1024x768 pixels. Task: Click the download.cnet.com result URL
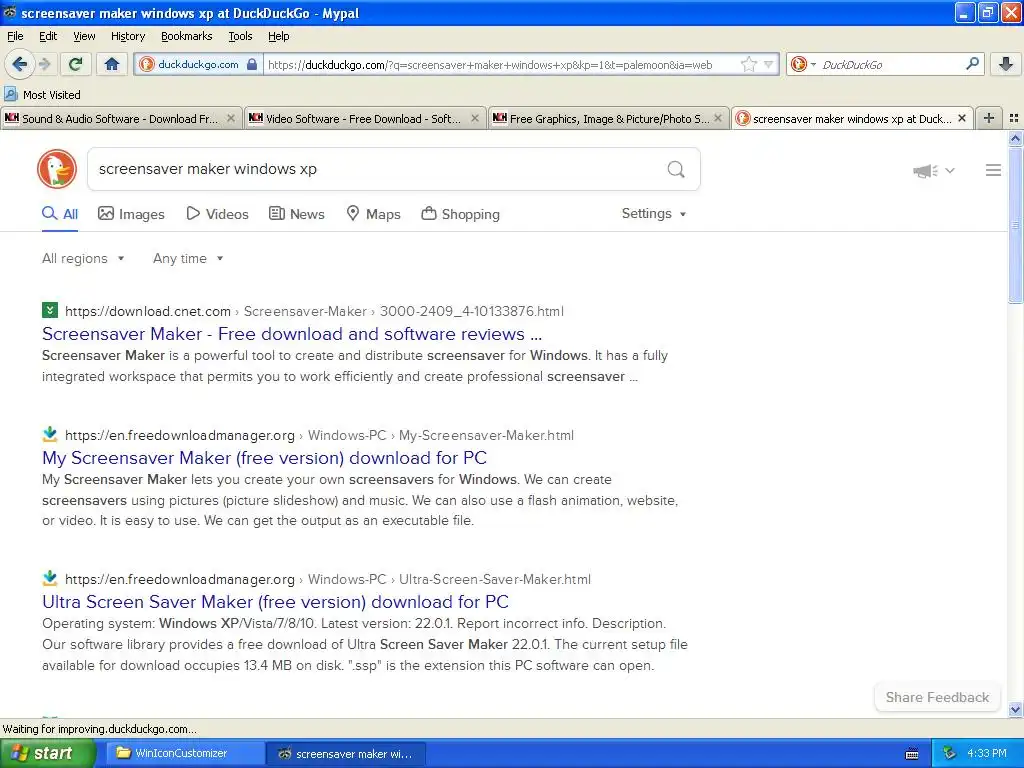coord(314,312)
